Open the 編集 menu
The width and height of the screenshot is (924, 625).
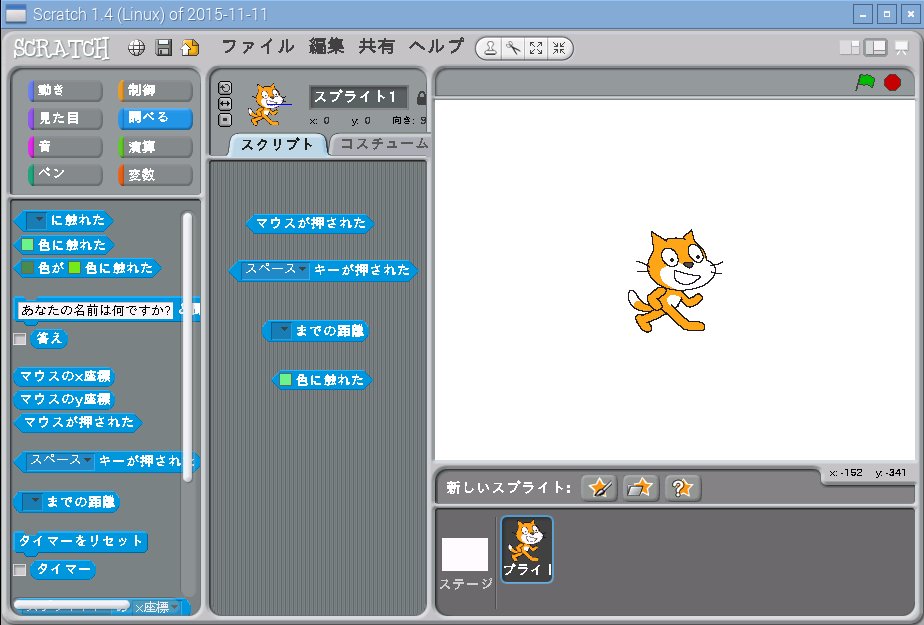[326, 47]
